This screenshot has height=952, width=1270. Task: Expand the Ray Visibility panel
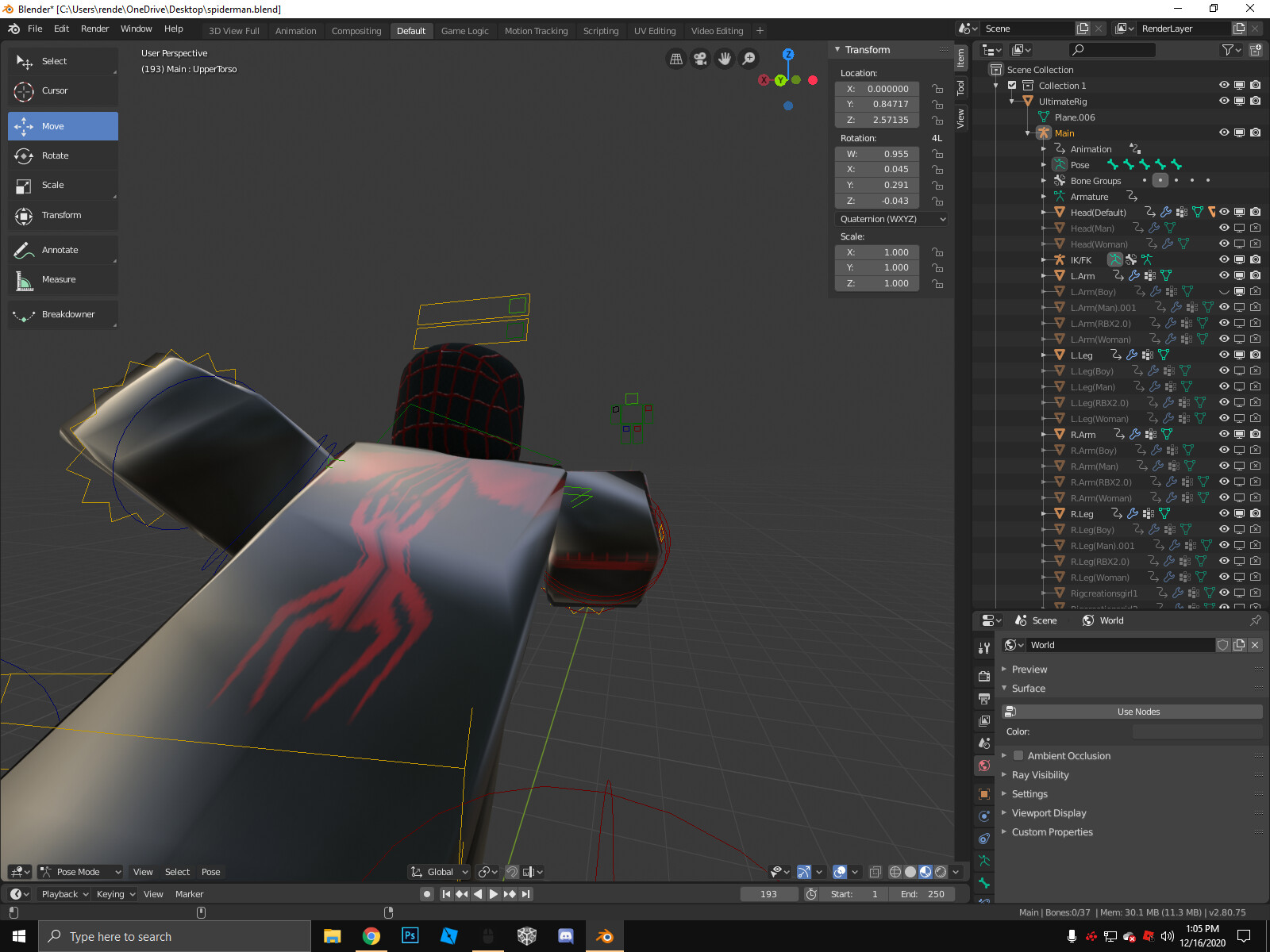(x=1040, y=775)
